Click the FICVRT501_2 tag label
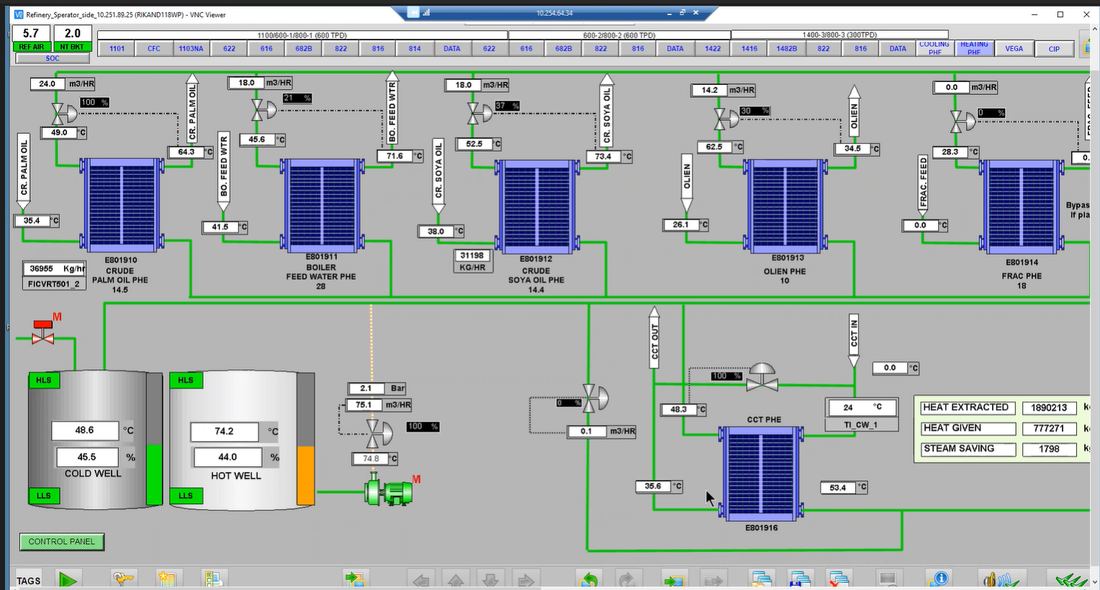1100x590 pixels. point(54,284)
